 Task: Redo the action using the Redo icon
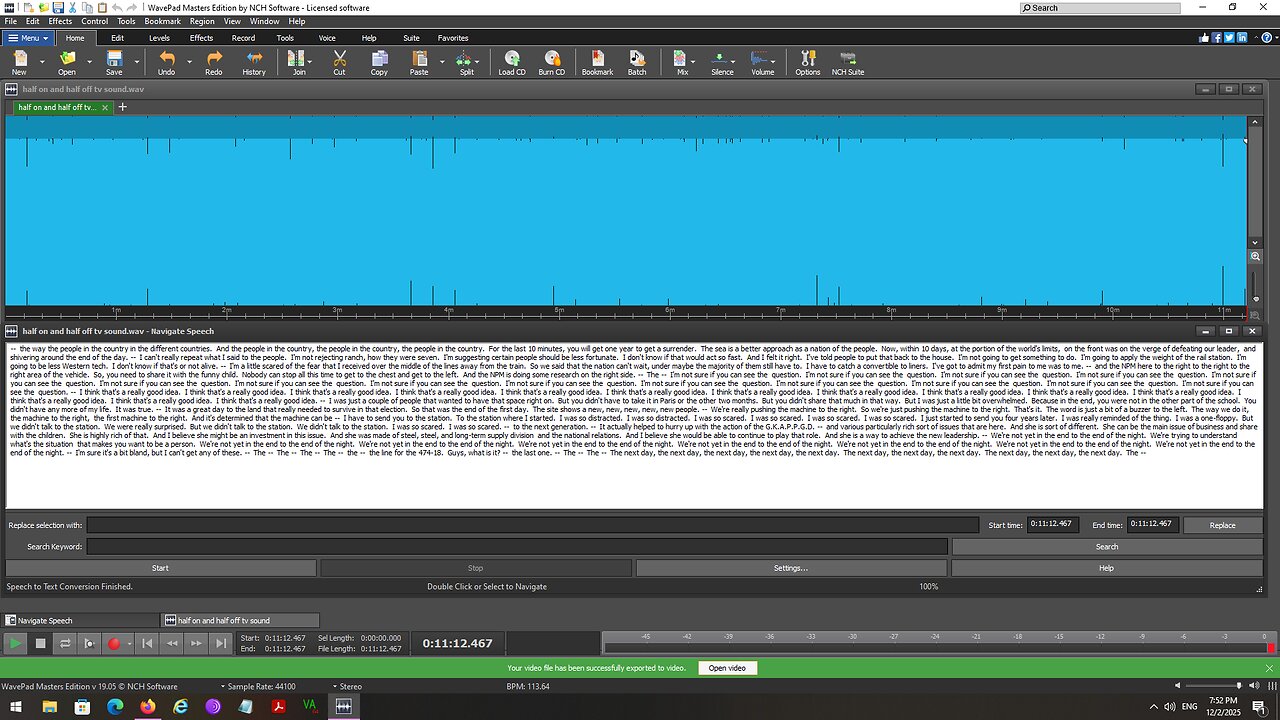214,62
